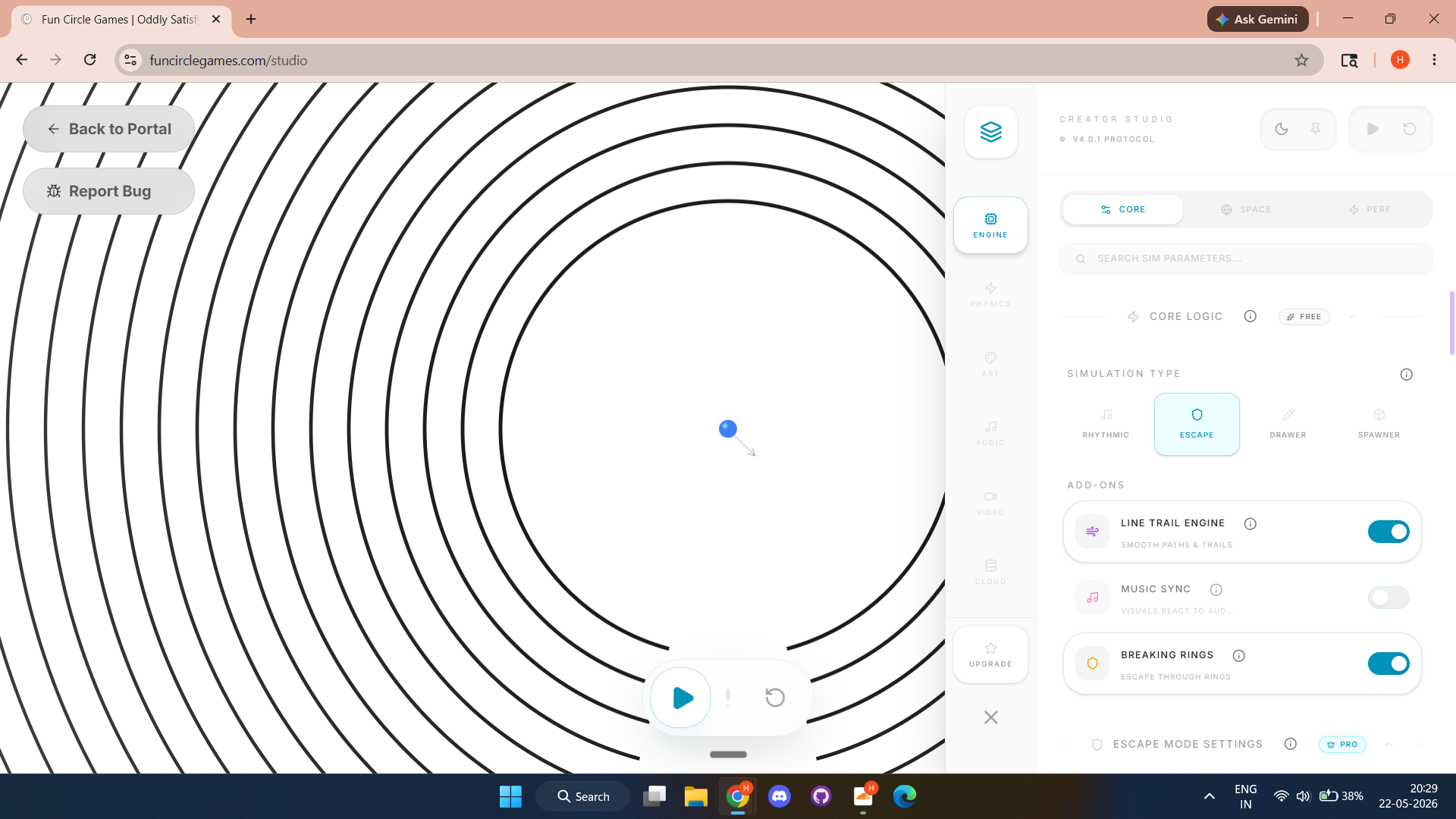Click the Report Bug button
This screenshot has width=1456, height=819.
tap(108, 191)
